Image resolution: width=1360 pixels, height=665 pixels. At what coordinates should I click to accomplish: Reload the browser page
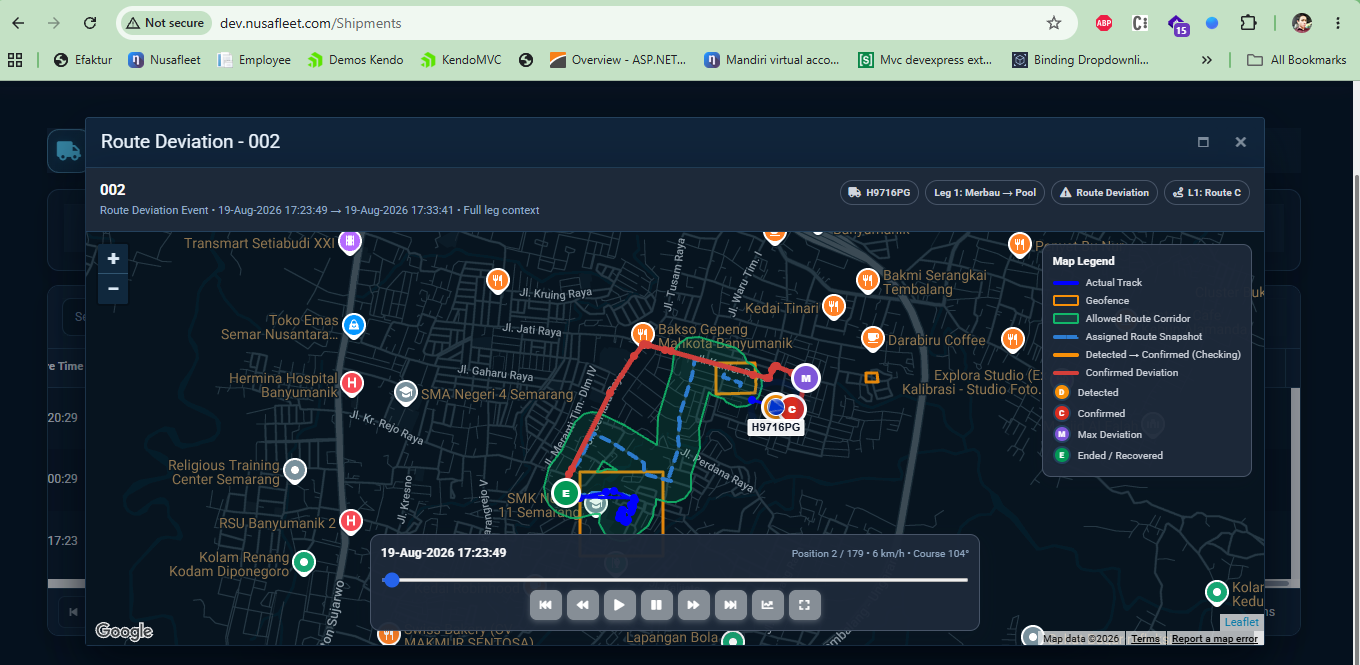click(90, 22)
